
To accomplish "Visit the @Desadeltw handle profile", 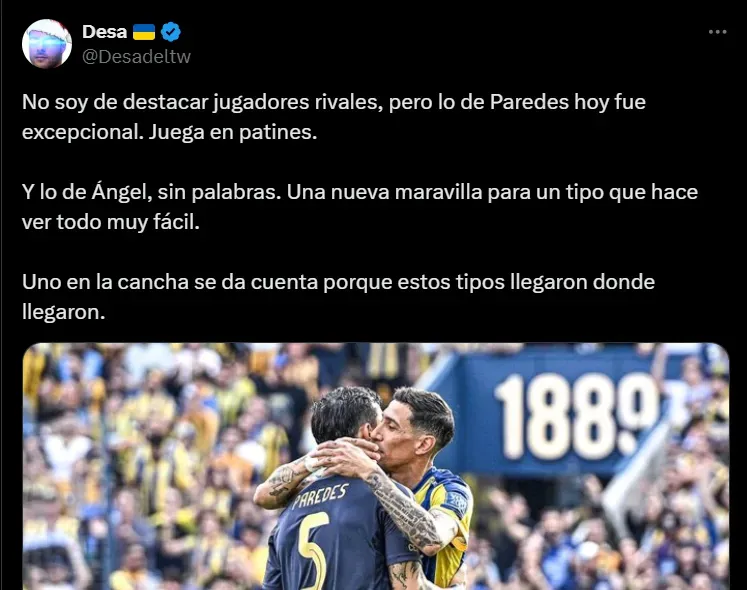I will click(x=136, y=56).
